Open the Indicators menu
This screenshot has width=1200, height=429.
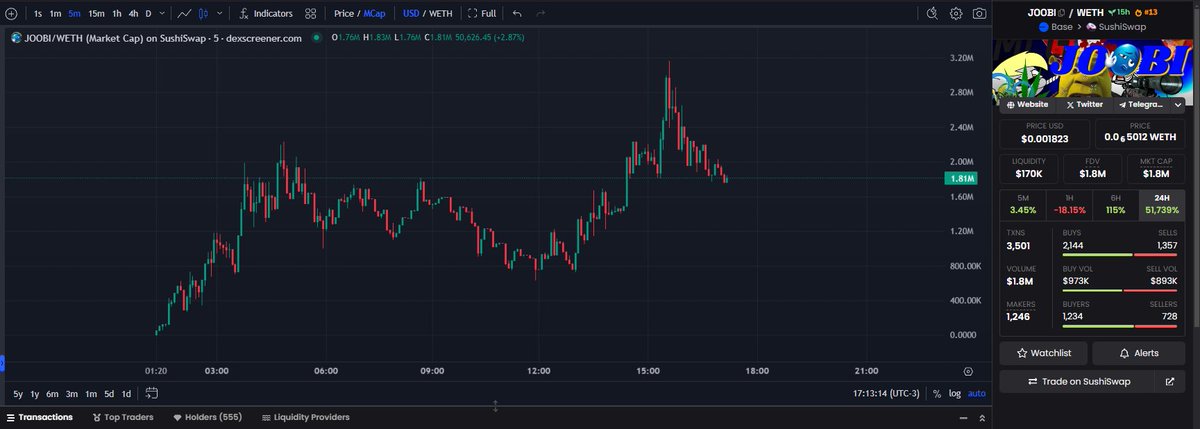[266, 14]
